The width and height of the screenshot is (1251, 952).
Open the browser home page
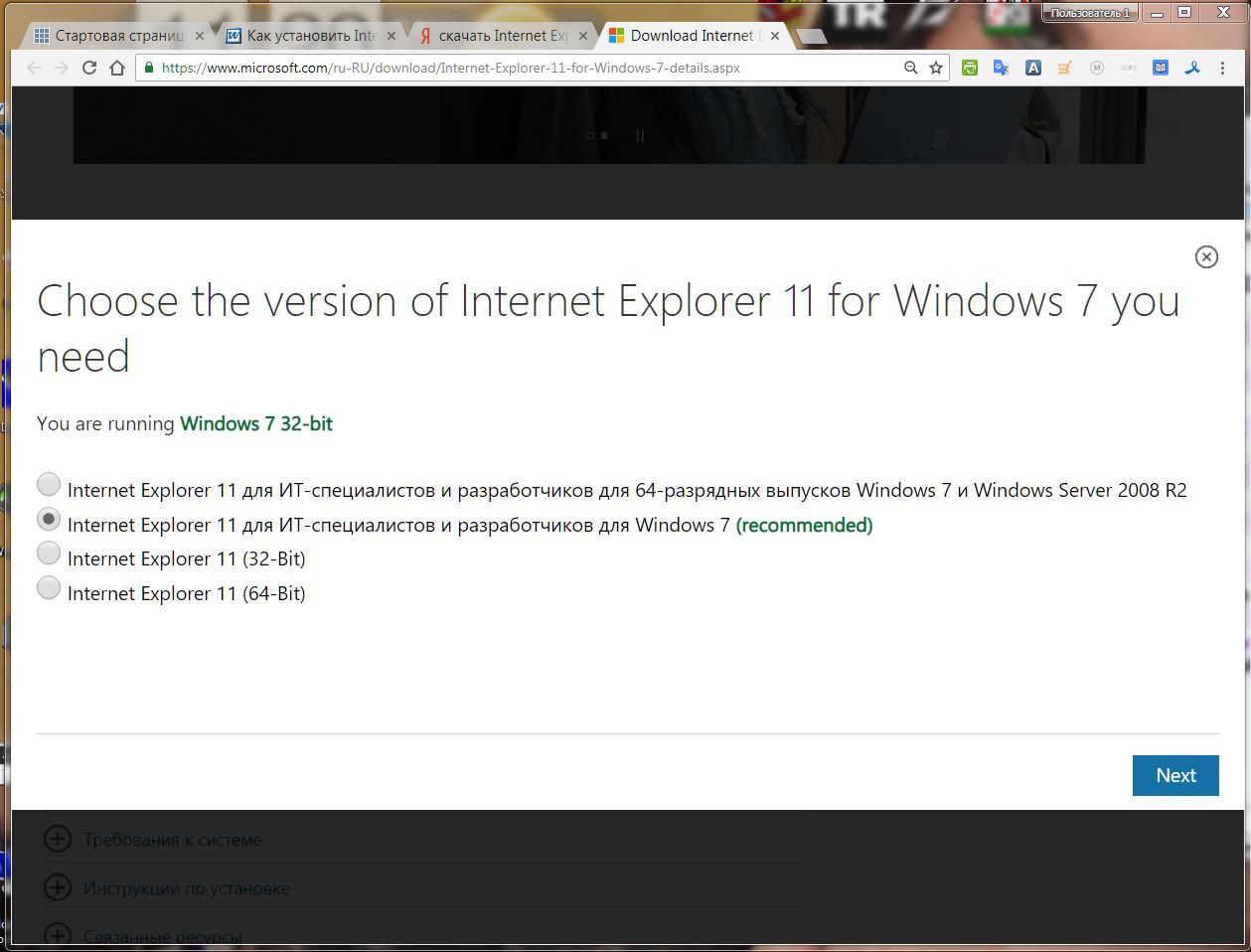point(117,68)
